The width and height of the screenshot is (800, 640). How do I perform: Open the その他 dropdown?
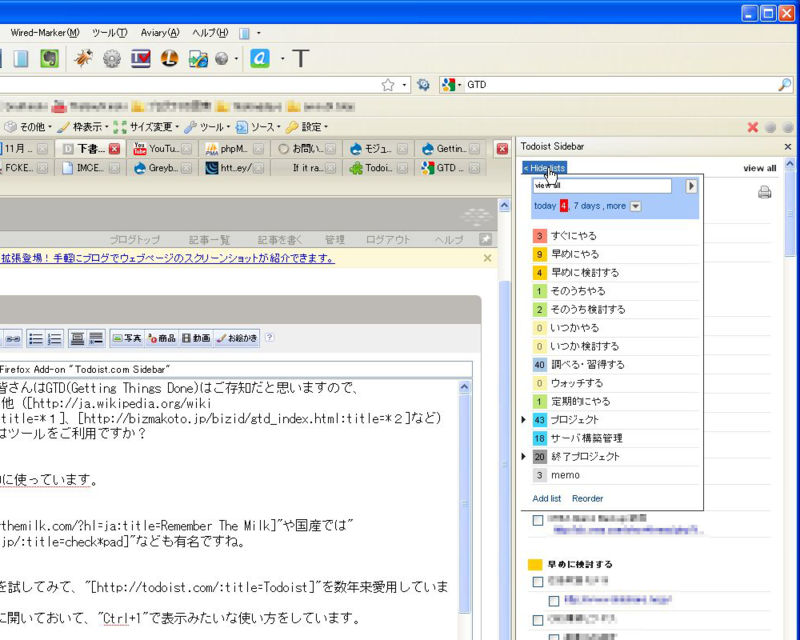29,127
